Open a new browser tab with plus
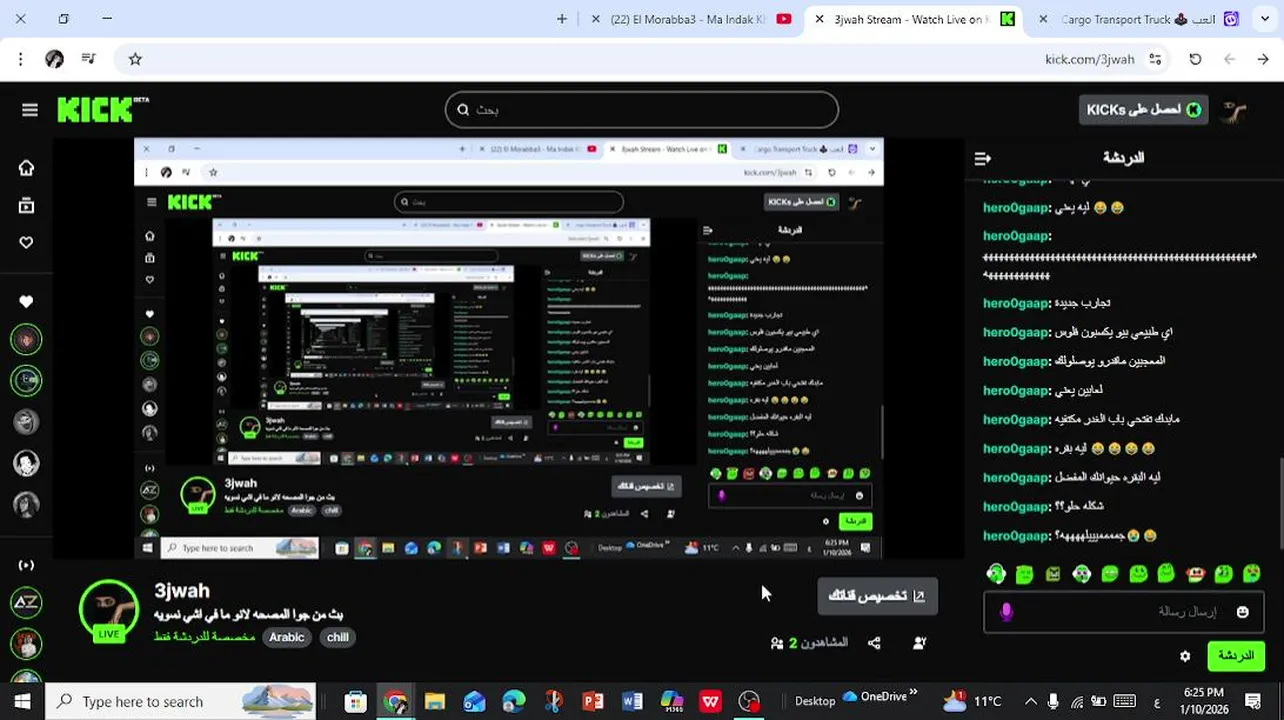Screen dimensions: 1284x720 (562, 19)
